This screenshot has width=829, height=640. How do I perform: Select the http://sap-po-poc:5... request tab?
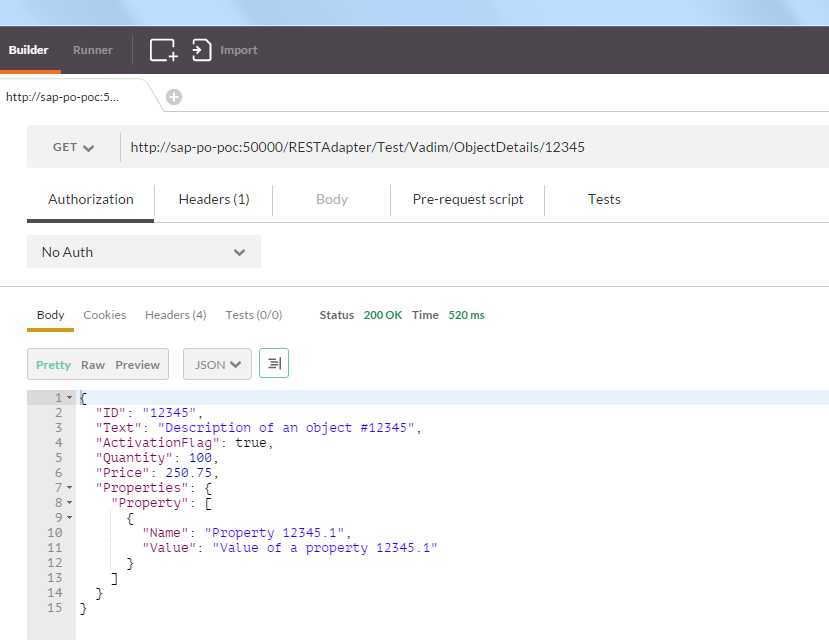pos(62,97)
